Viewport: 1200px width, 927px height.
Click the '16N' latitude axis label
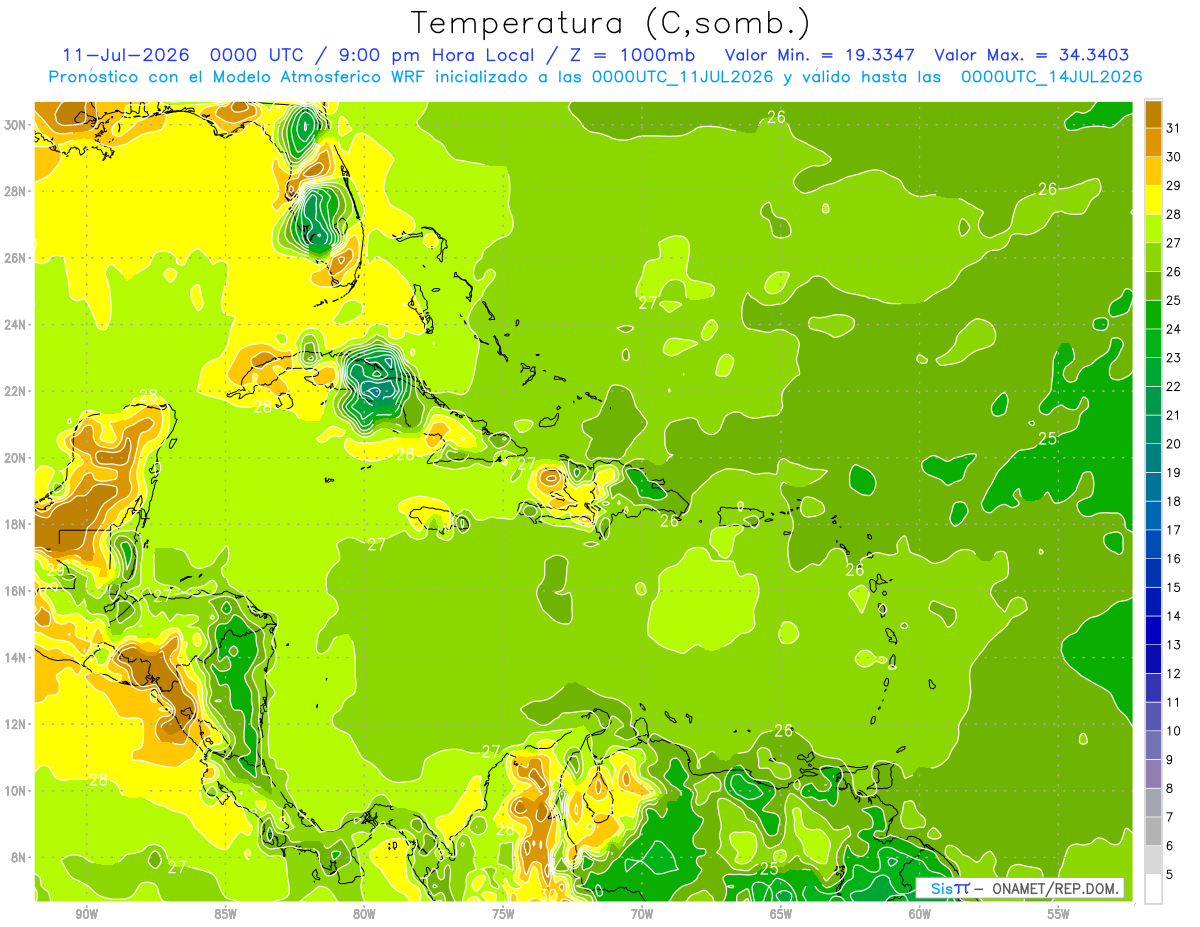click(15, 591)
